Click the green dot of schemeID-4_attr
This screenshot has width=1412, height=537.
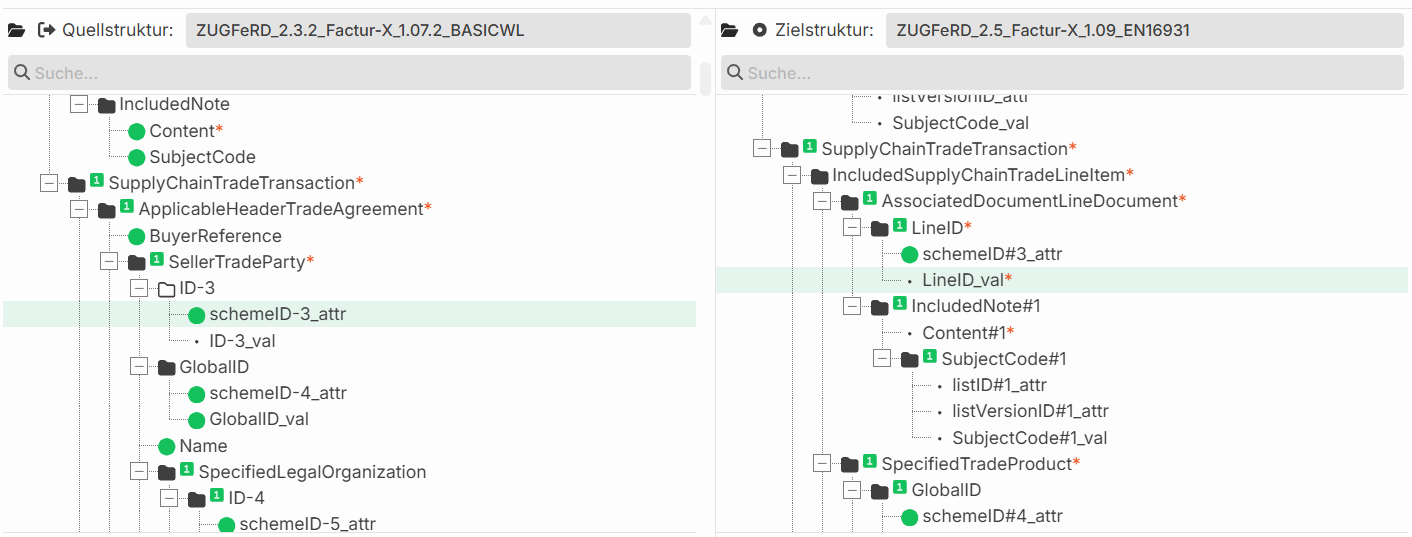pyautogui.click(x=197, y=394)
